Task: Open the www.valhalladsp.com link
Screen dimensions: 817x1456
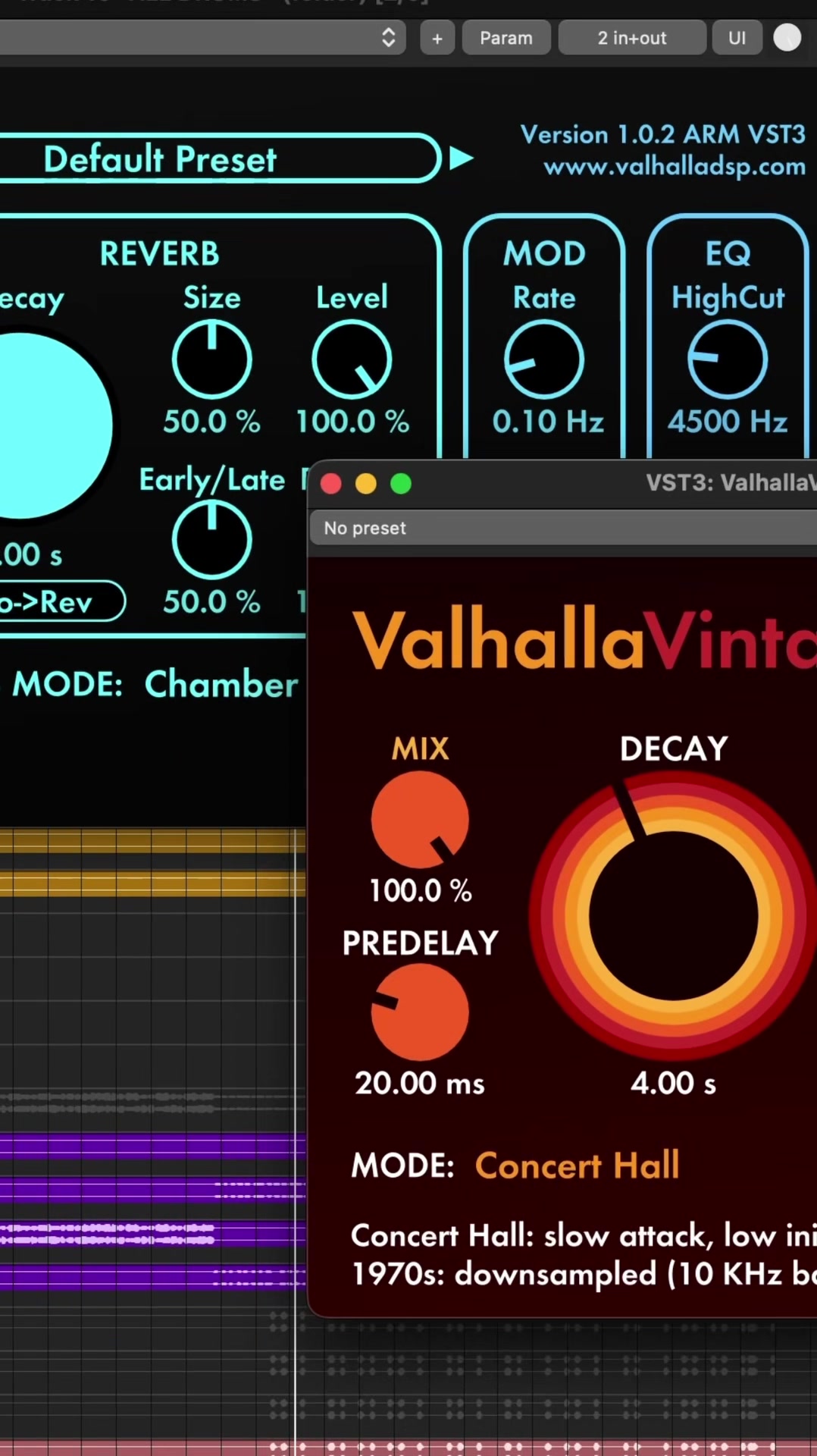Action: [x=675, y=167]
